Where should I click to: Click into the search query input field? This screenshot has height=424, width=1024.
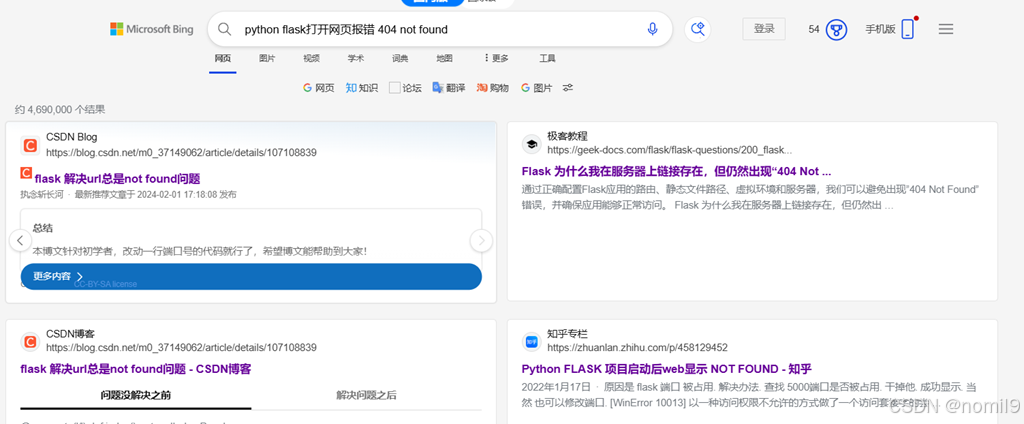click(438, 29)
